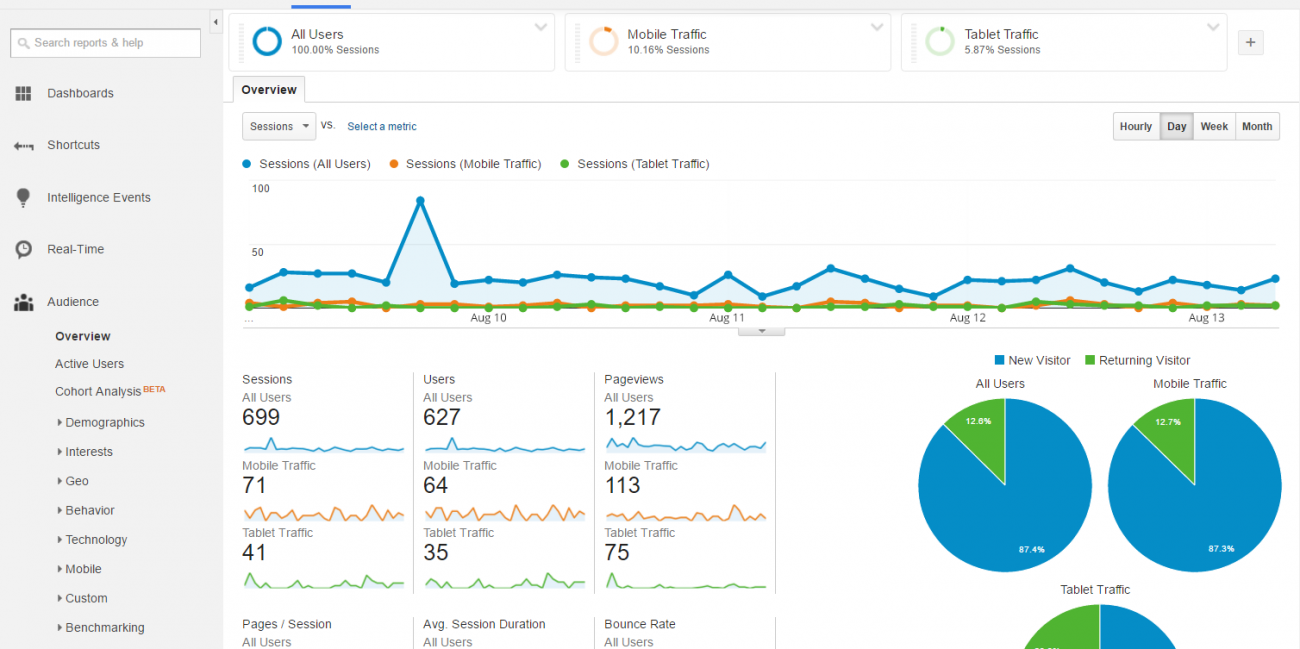1300x649 pixels.
Task: Switch graph to Hourly view
Action: tap(1136, 127)
